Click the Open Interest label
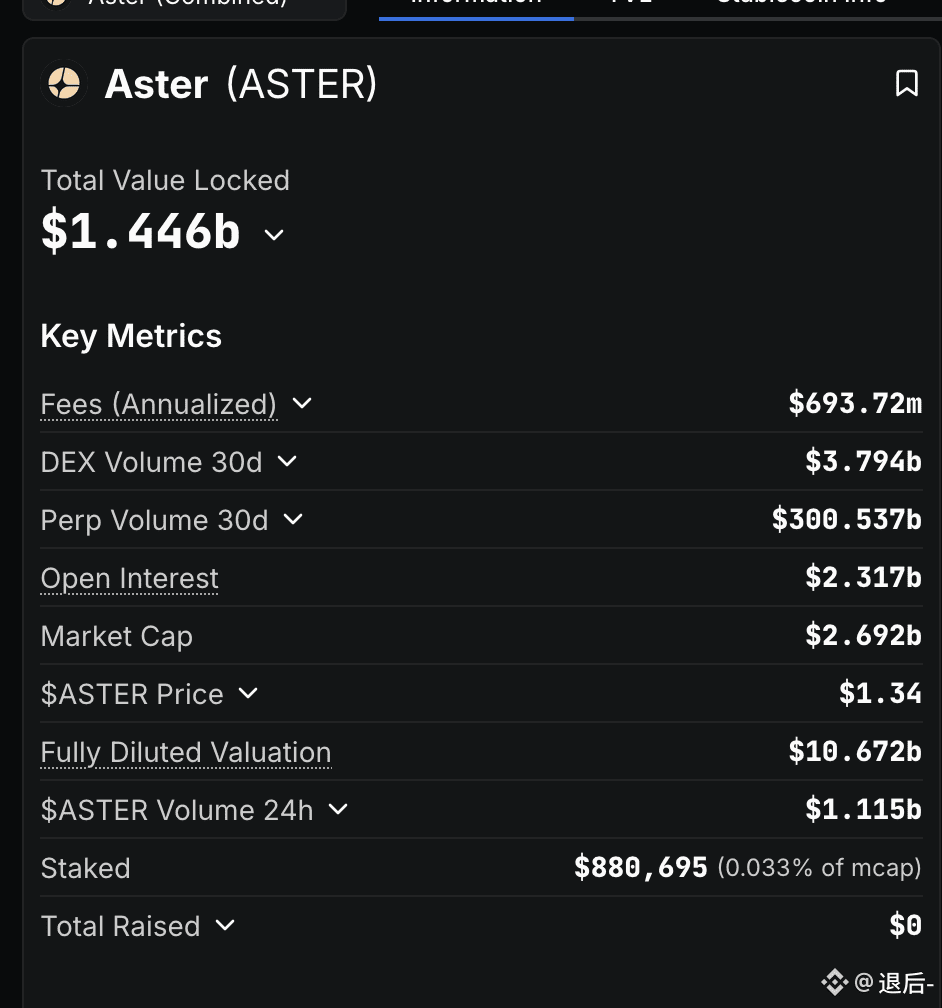This screenshot has height=1008, width=942. pyautogui.click(x=129, y=578)
